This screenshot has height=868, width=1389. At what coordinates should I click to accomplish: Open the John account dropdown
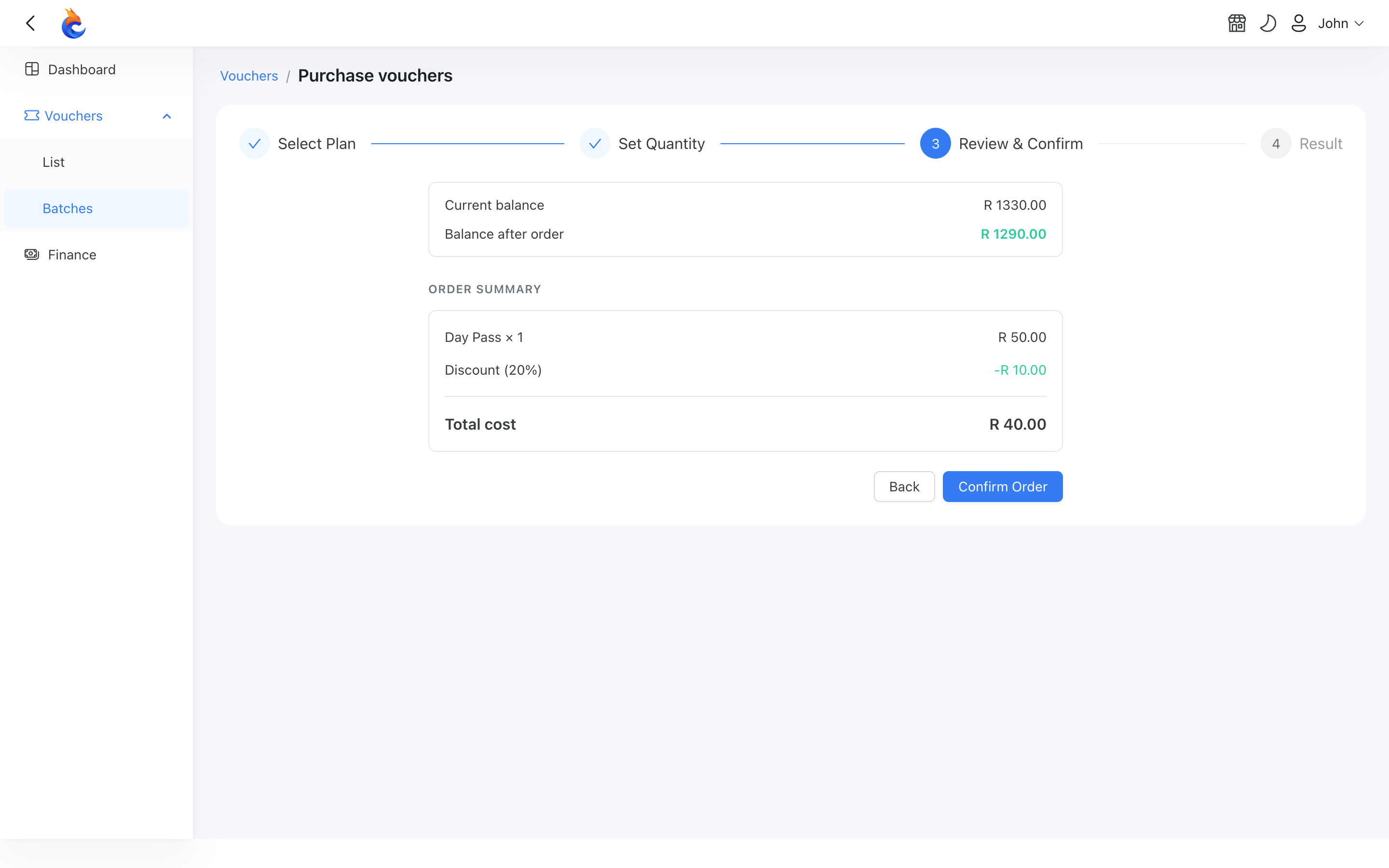tap(1341, 24)
